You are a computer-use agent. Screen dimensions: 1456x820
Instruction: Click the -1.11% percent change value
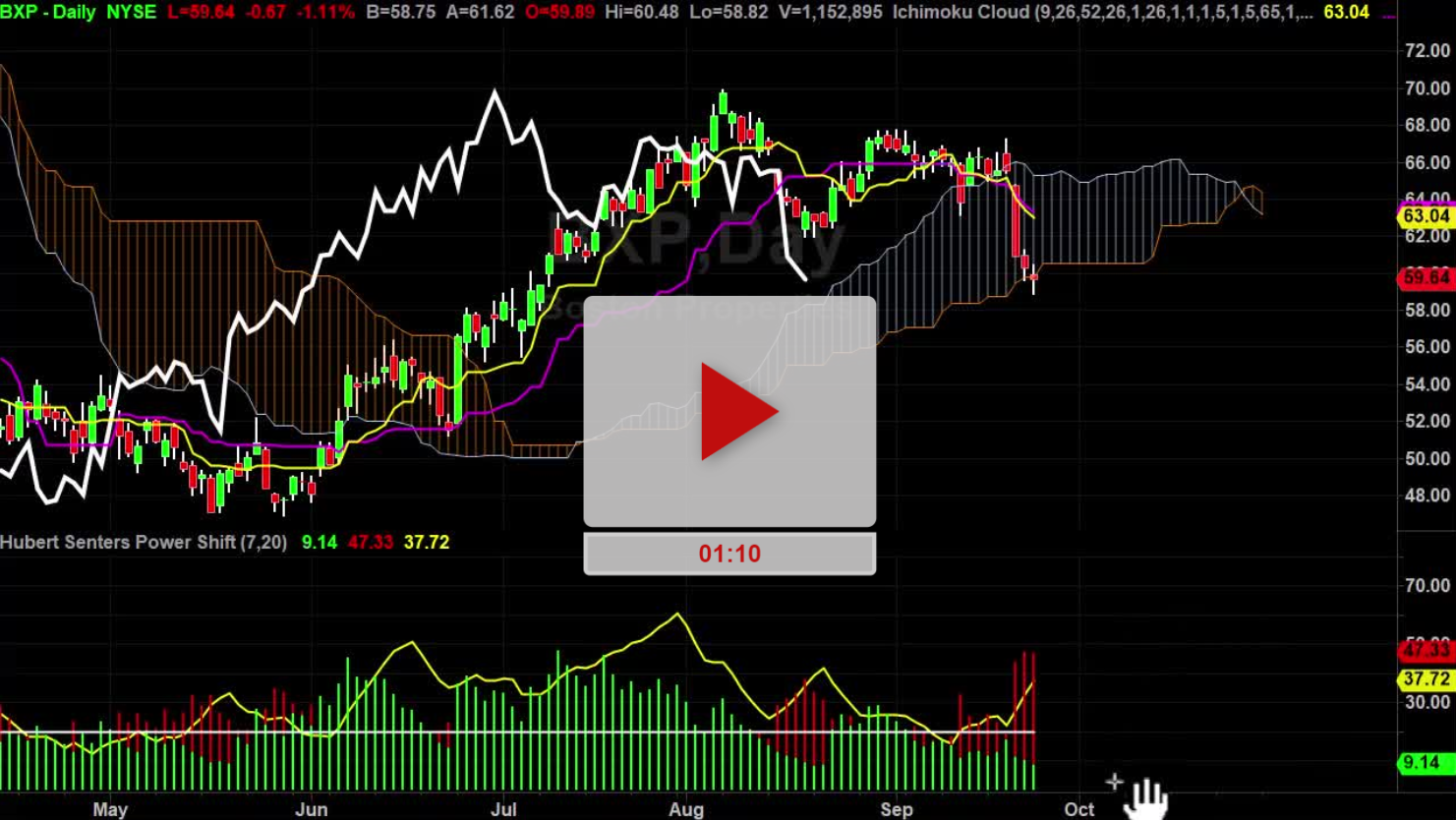(x=323, y=12)
